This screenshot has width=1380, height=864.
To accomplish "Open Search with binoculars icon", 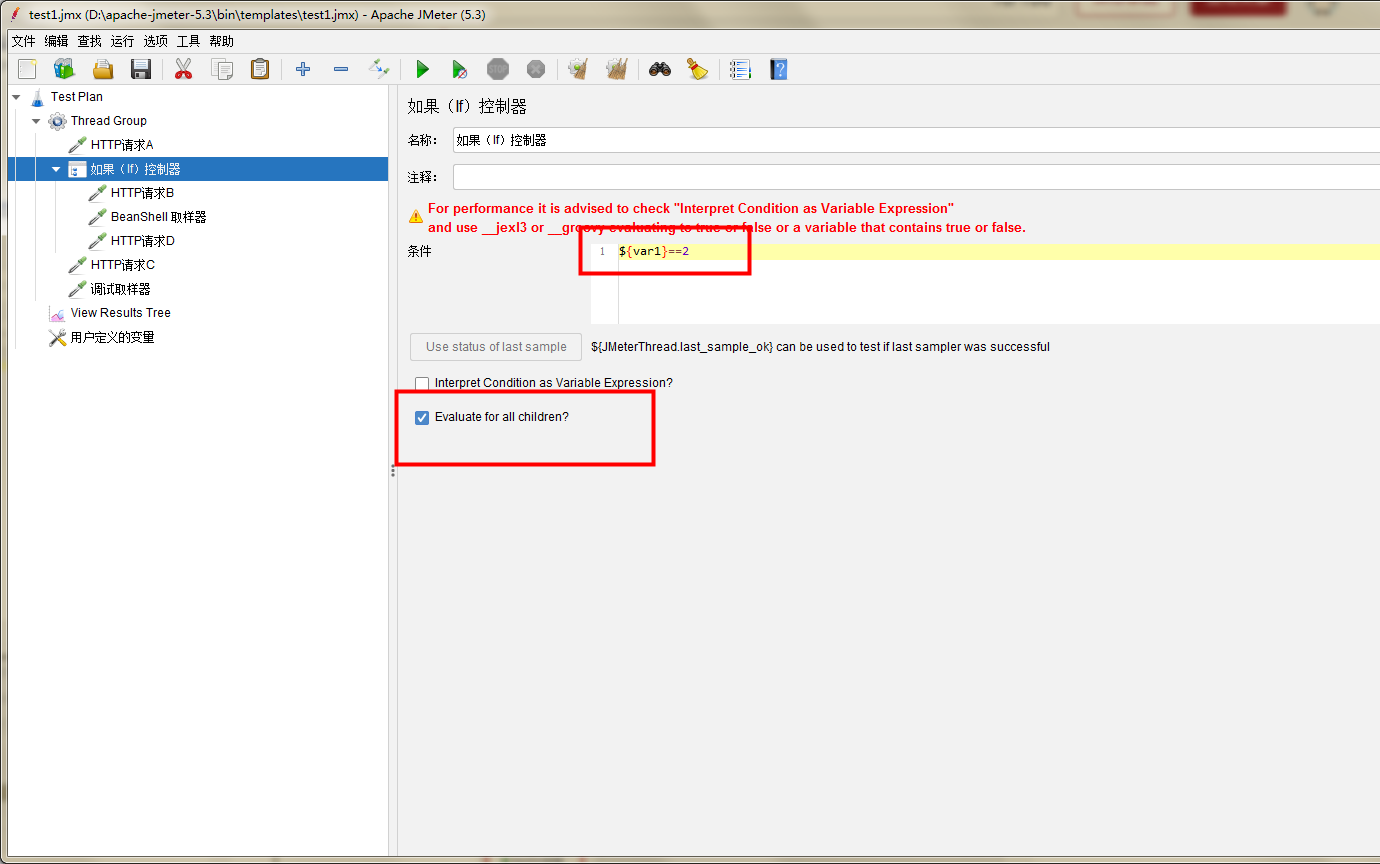I will pyautogui.click(x=659, y=69).
